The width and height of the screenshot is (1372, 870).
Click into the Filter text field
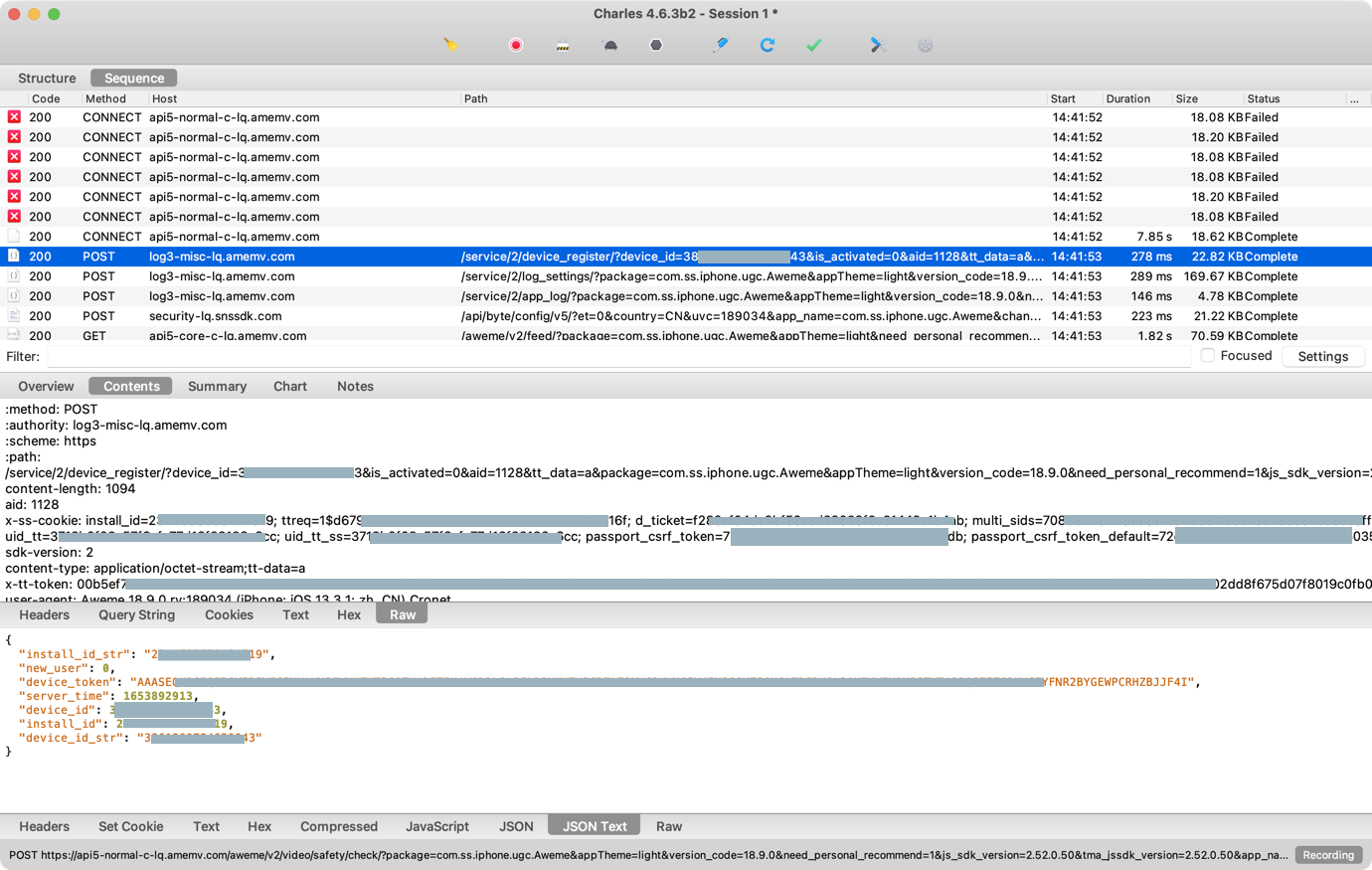pyautogui.click(x=618, y=356)
